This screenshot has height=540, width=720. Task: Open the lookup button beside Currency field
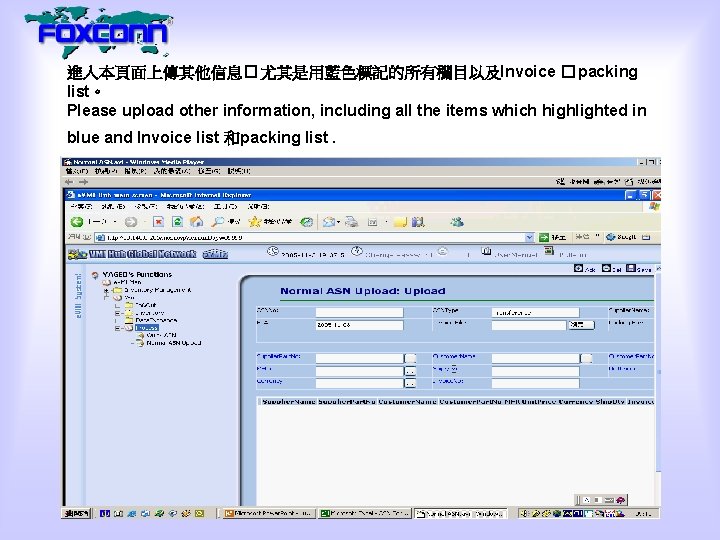pos(410,383)
